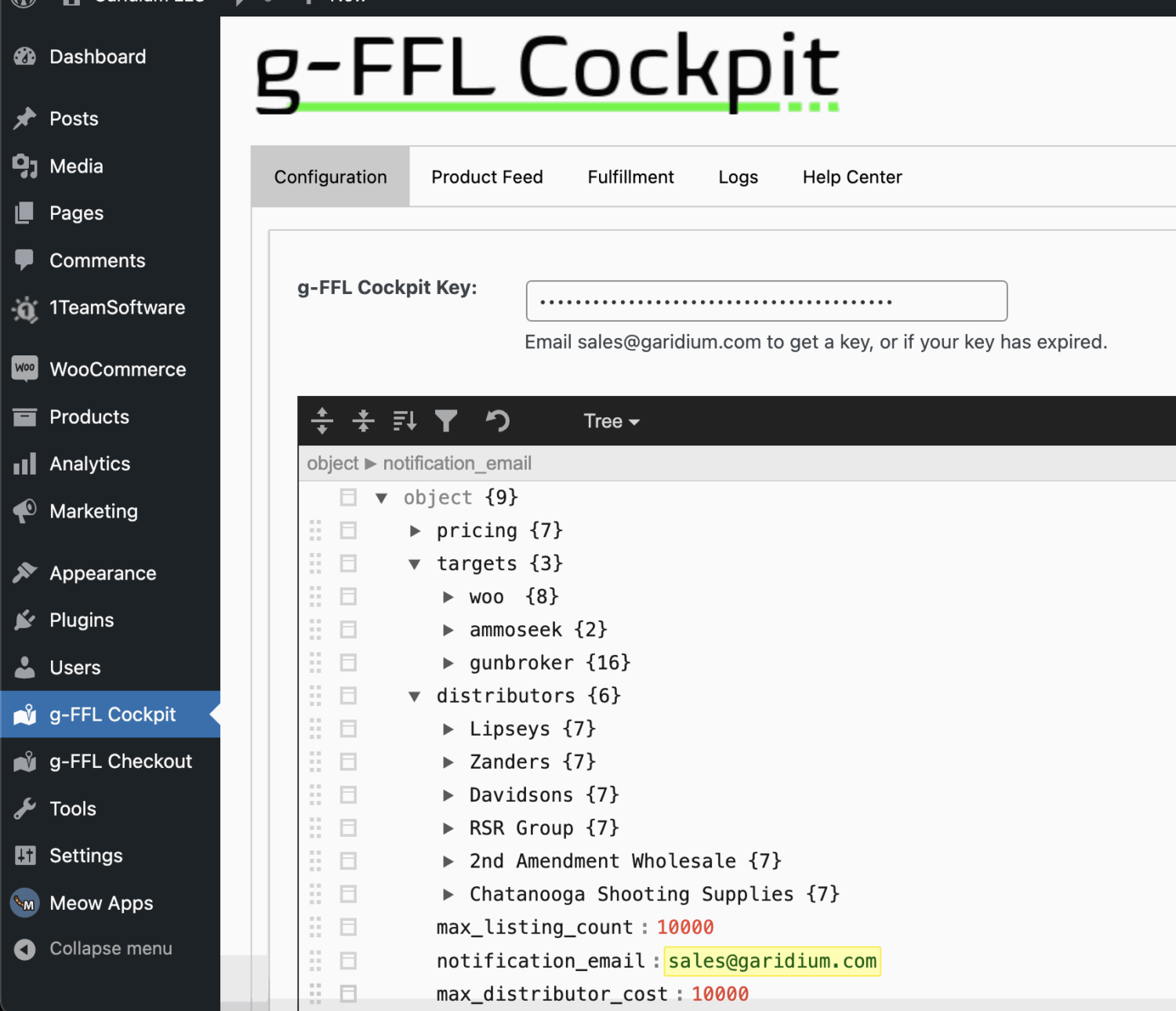Expand the gunbroker node

click(x=448, y=663)
